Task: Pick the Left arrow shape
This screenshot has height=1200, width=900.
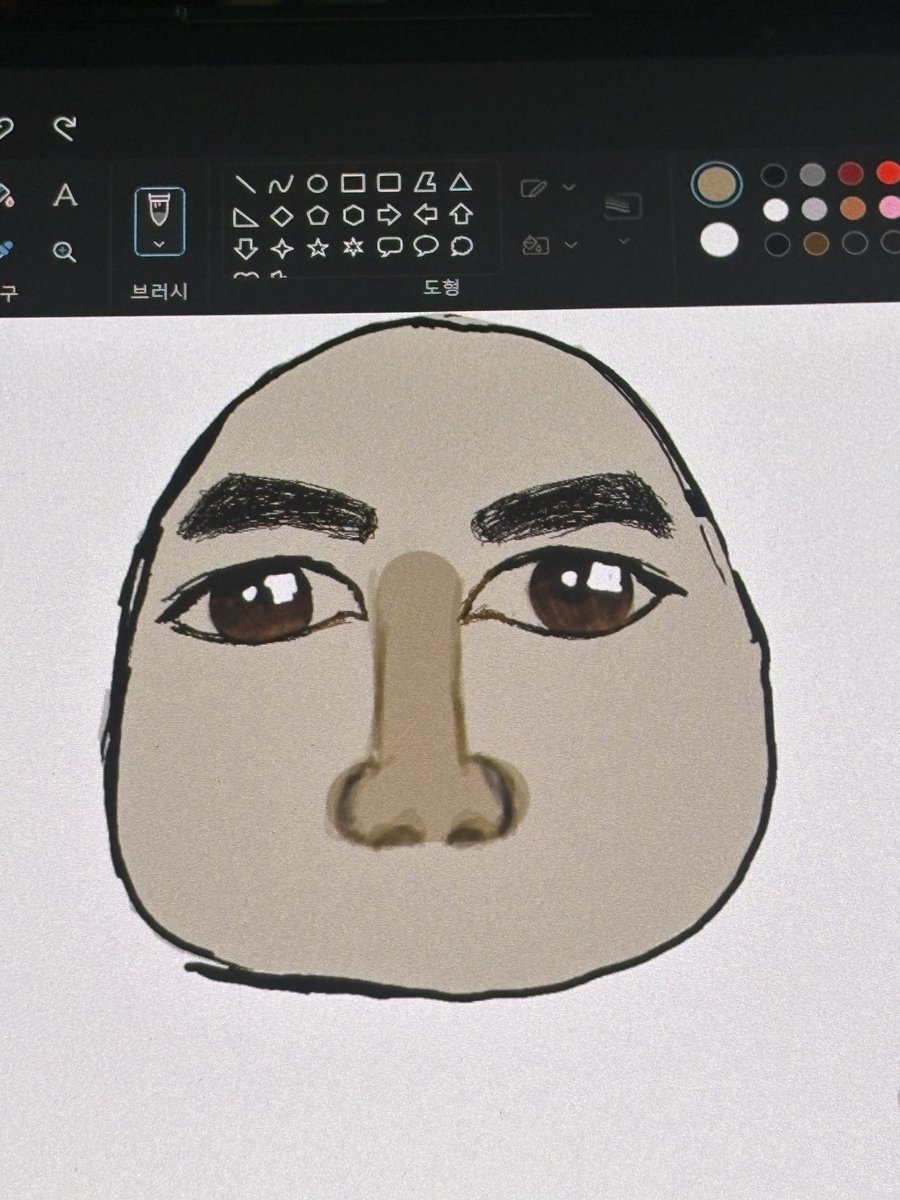Action: click(x=425, y=214)
